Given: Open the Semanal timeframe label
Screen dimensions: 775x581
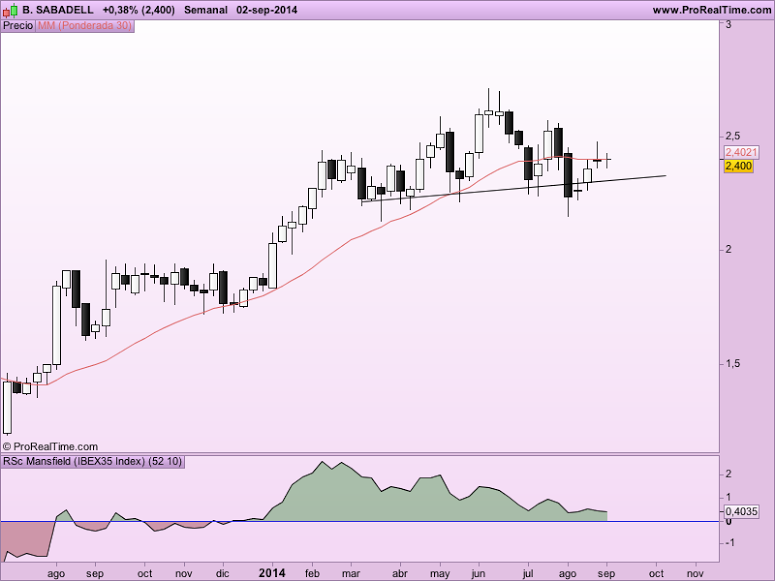Looking at the screenshot, I should (206, 10).
